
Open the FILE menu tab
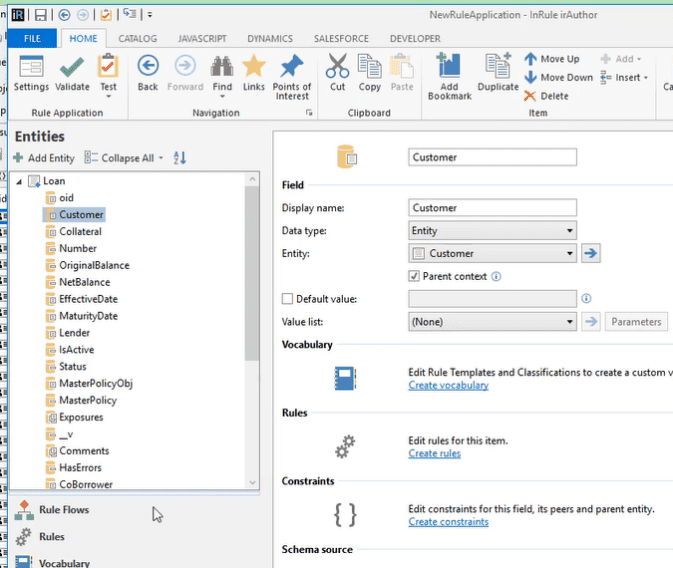tap(33, 39)
